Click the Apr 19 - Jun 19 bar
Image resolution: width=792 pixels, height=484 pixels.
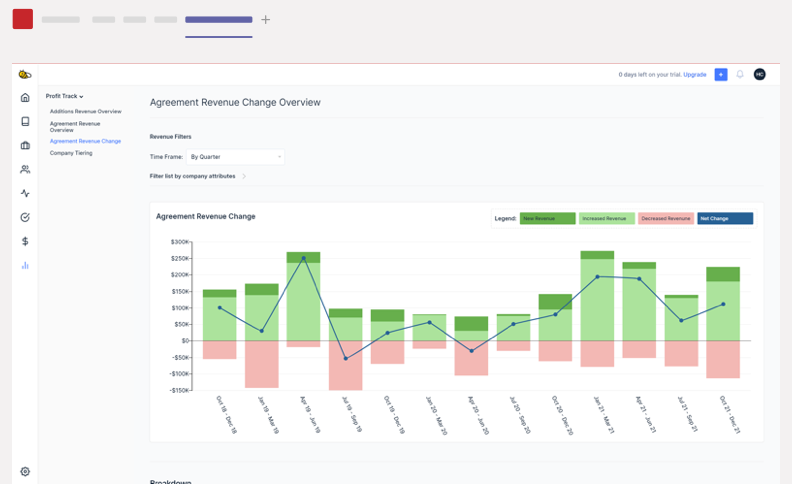pos(303,302)
